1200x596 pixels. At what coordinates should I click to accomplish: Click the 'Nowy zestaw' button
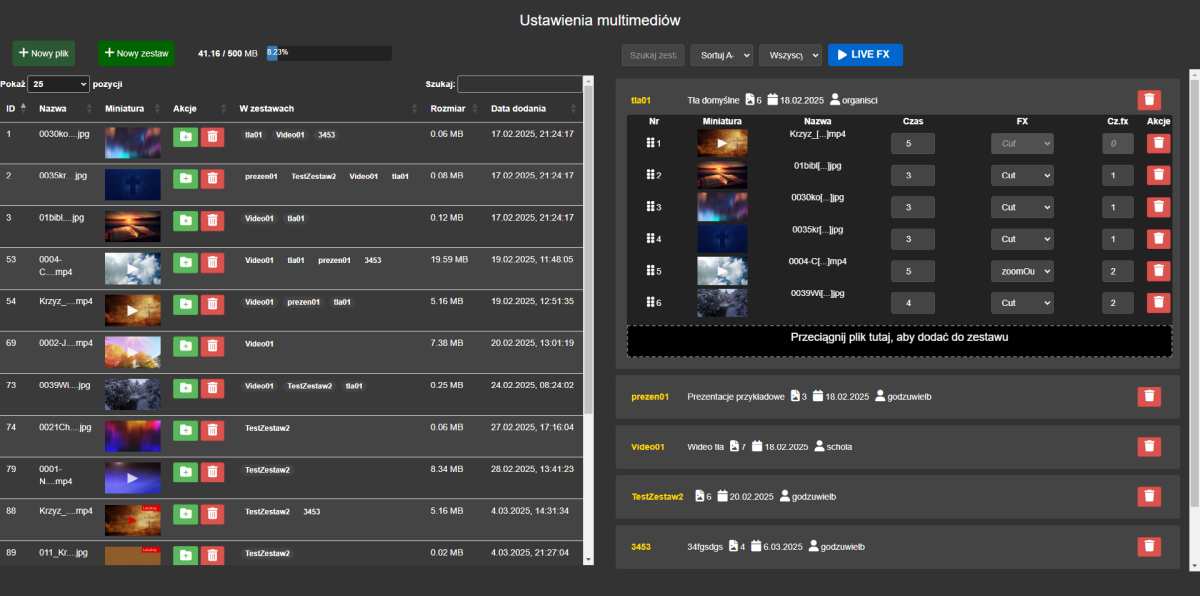click(x=136, y=53)
